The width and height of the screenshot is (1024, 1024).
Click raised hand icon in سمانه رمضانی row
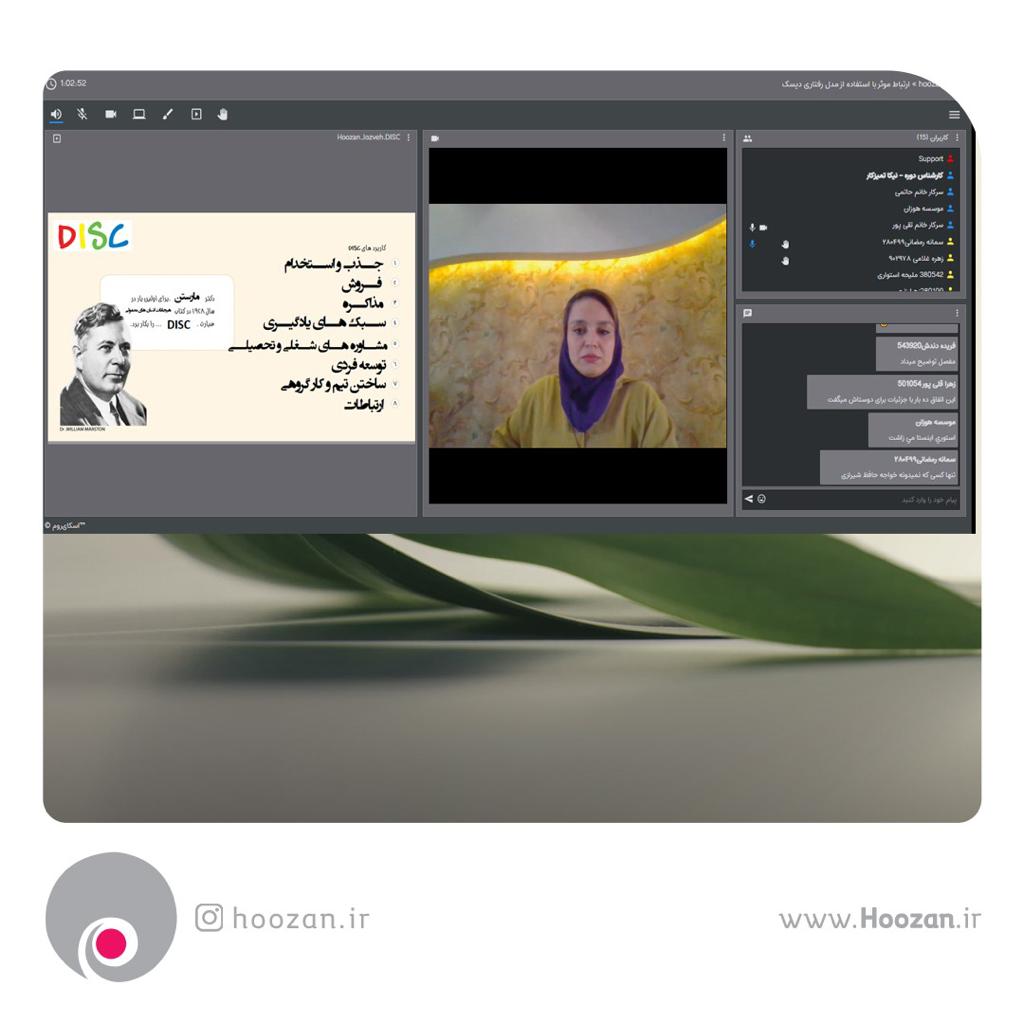pyautogui.click(x=786, y=244)
